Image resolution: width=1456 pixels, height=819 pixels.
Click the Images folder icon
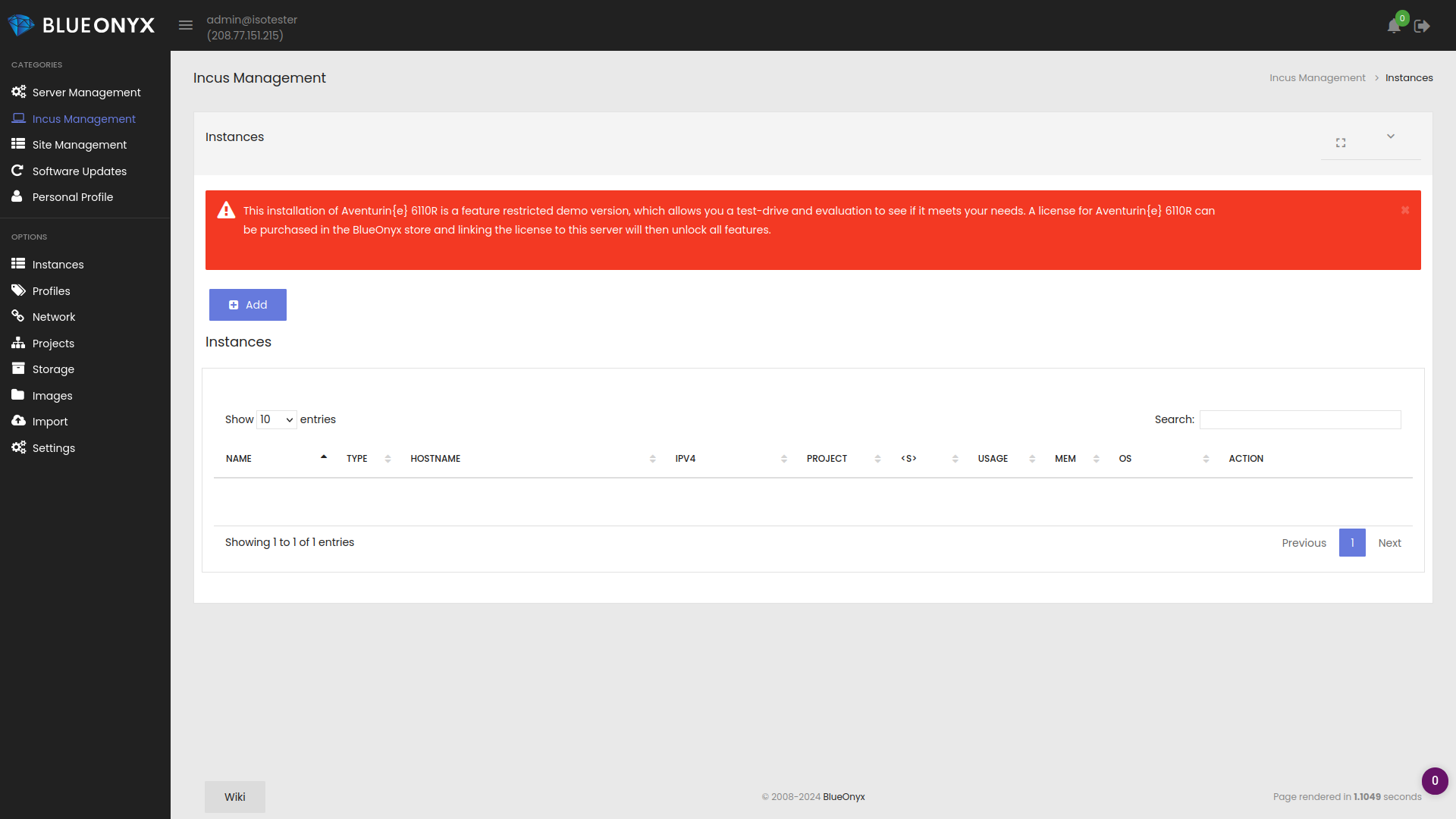point(18,395)
